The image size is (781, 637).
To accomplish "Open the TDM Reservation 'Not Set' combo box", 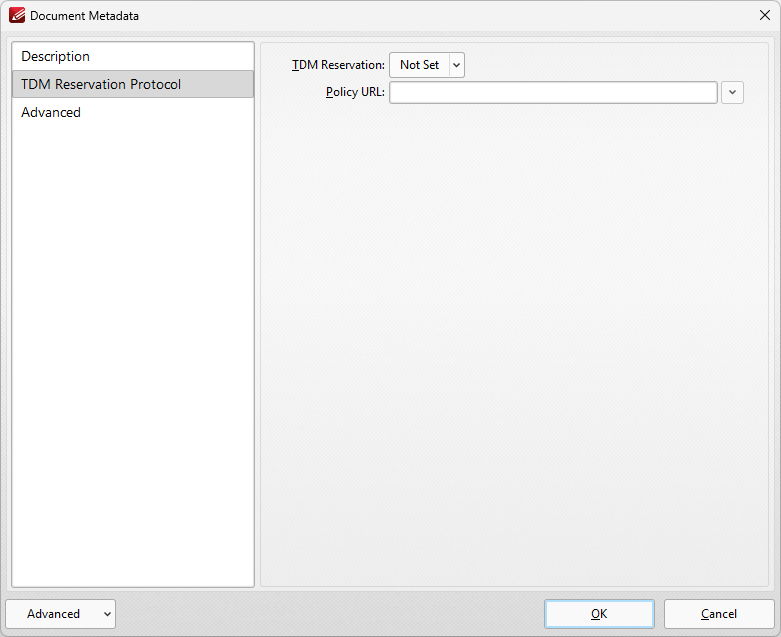I will coord(419,65).
